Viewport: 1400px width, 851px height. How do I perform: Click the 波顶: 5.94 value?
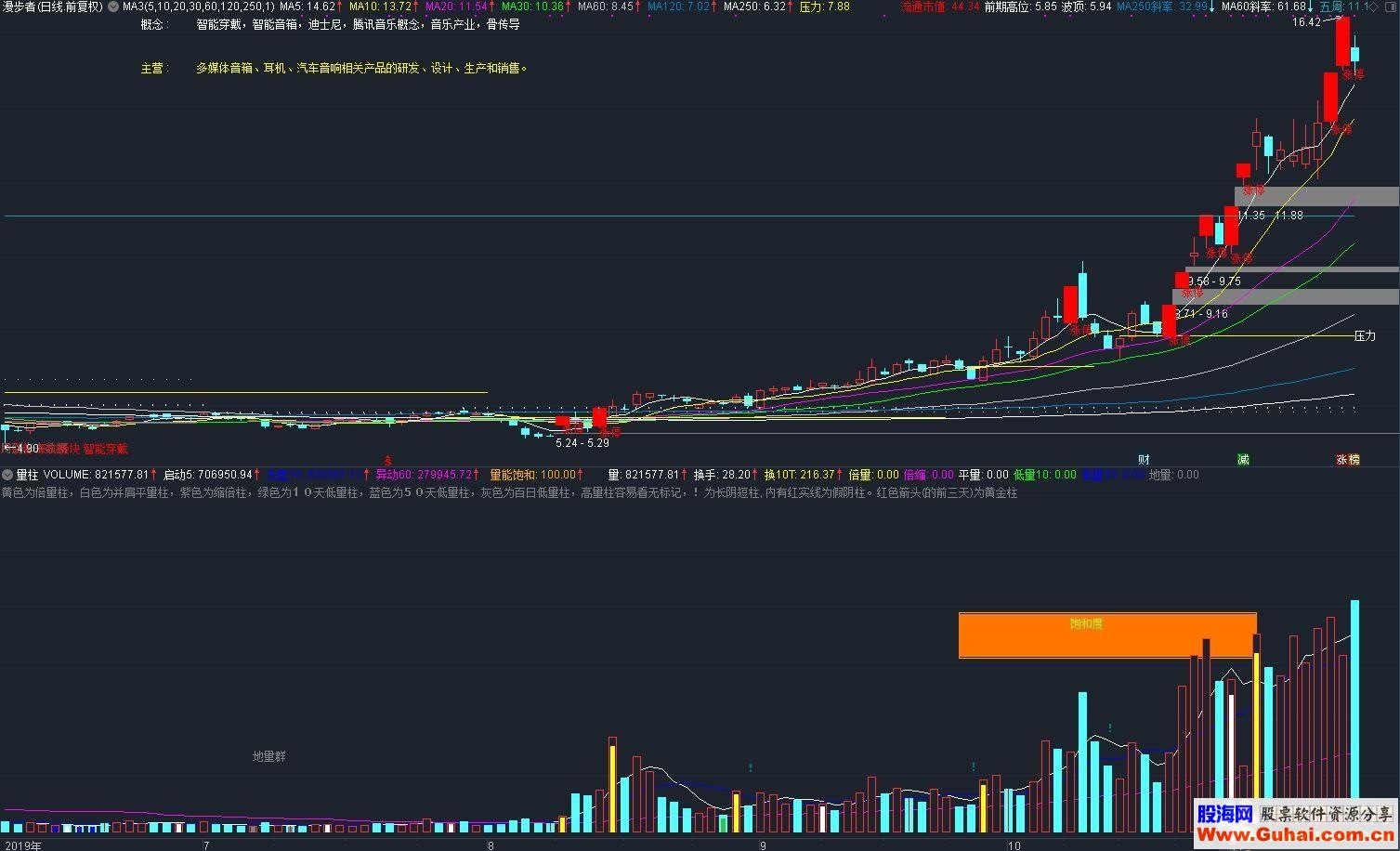click(x=1087, y=7)
